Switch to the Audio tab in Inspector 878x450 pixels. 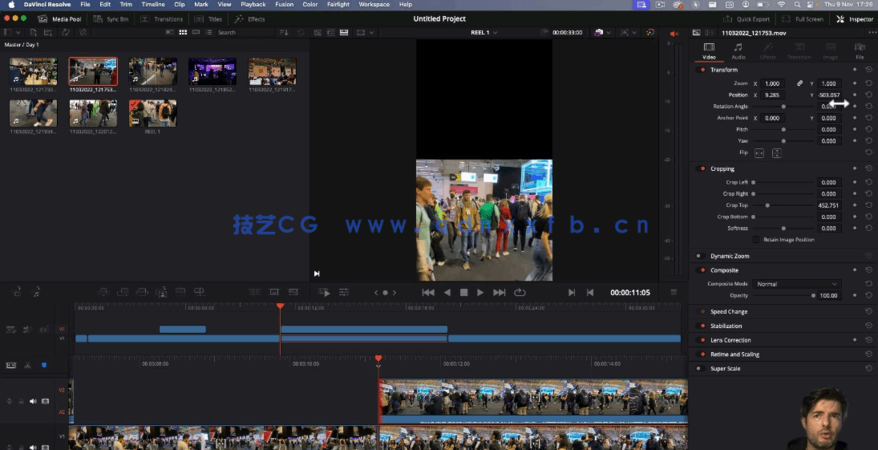point(738,51)
